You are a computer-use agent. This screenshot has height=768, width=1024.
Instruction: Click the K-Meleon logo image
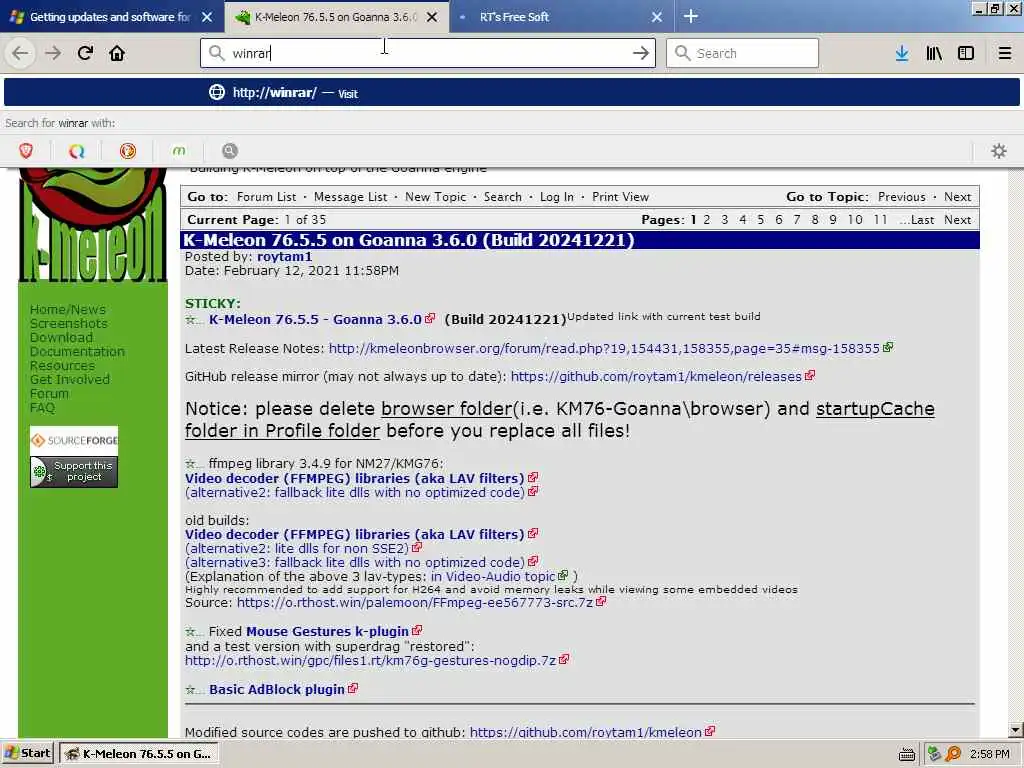[x=93, y=225]
